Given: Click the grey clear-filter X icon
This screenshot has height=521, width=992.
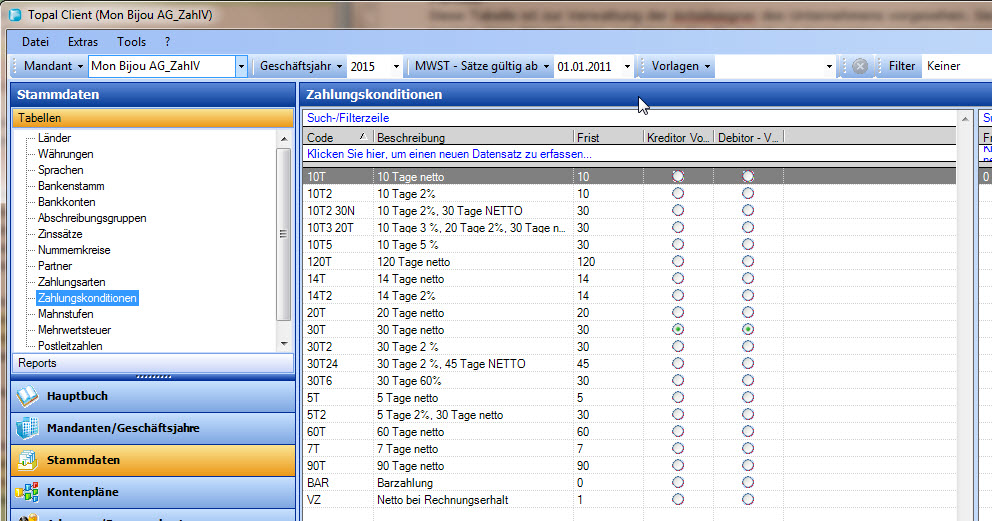Looking at the screenshot, I should click(x=859, y=66).
